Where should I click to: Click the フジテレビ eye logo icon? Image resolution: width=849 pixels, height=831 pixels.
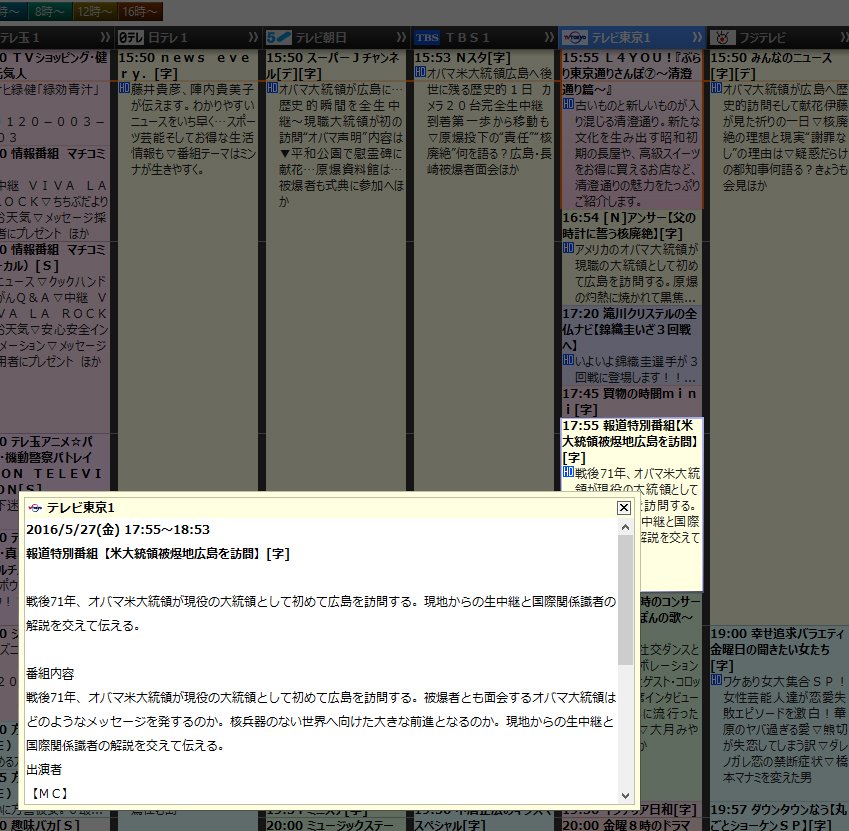[722, 38]
